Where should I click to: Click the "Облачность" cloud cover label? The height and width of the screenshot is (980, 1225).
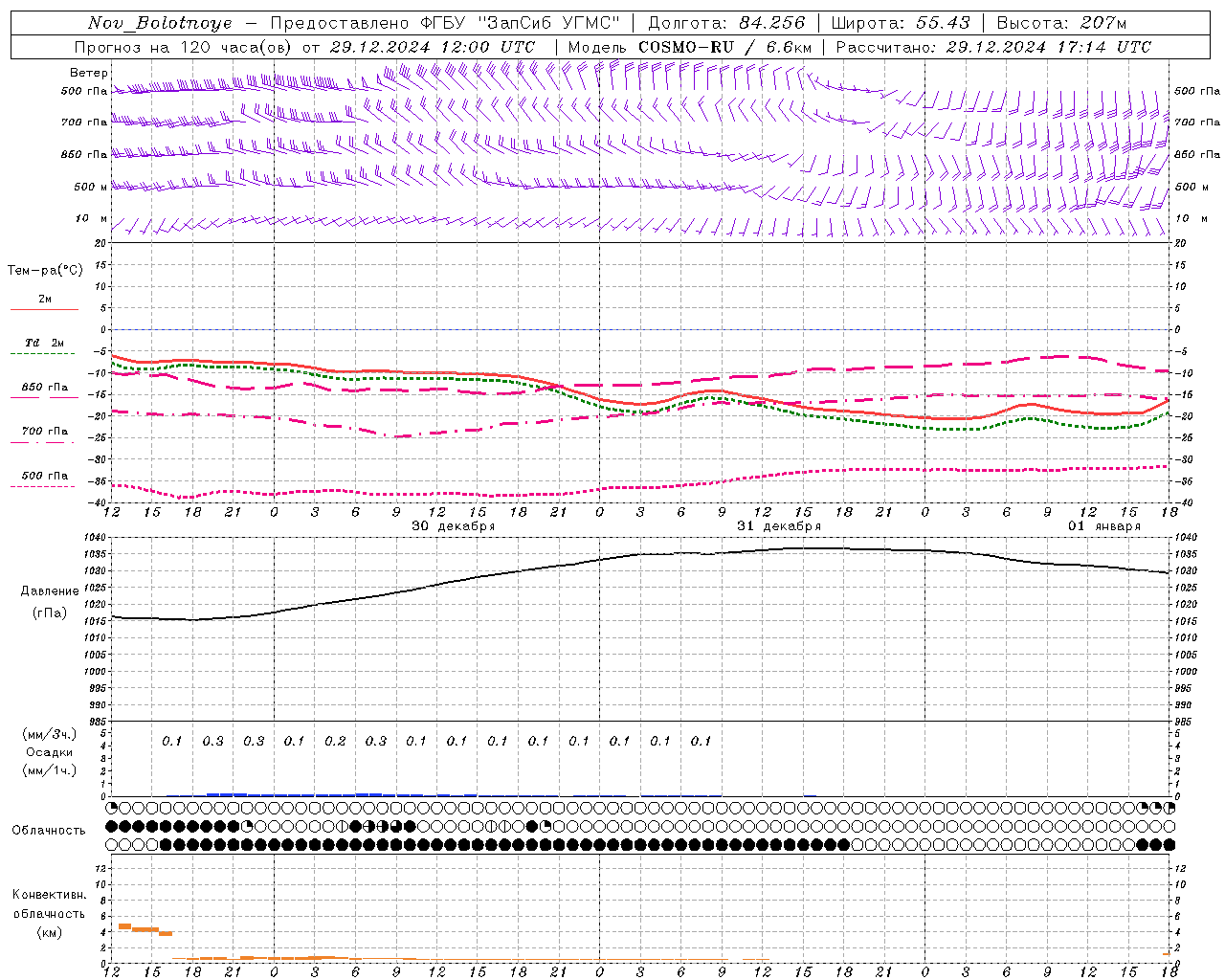tap(49, 831)
